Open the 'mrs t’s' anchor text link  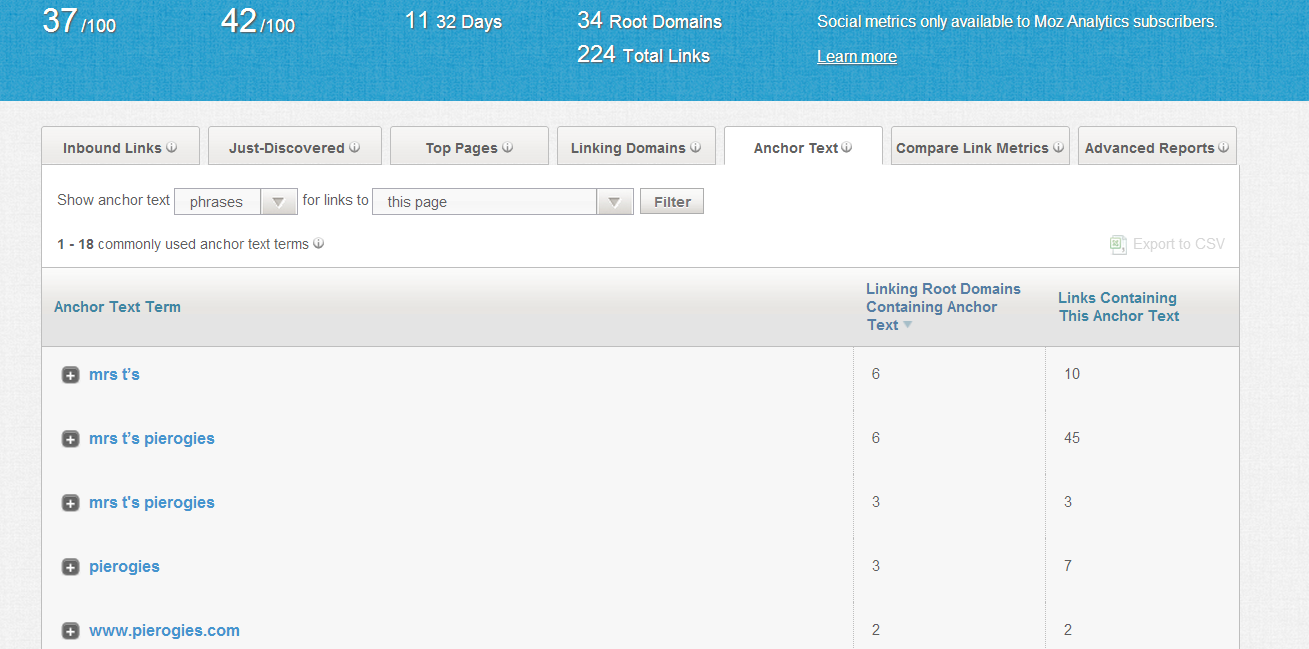tap(114, 374)
